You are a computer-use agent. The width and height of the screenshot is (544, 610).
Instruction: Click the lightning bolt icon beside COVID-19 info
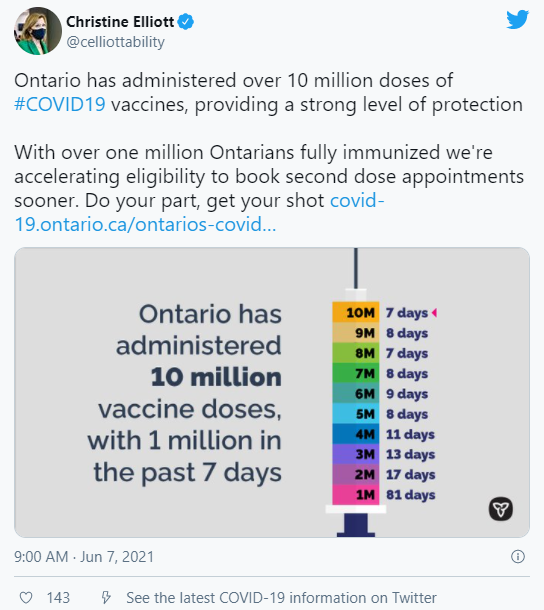pos(106,597)
